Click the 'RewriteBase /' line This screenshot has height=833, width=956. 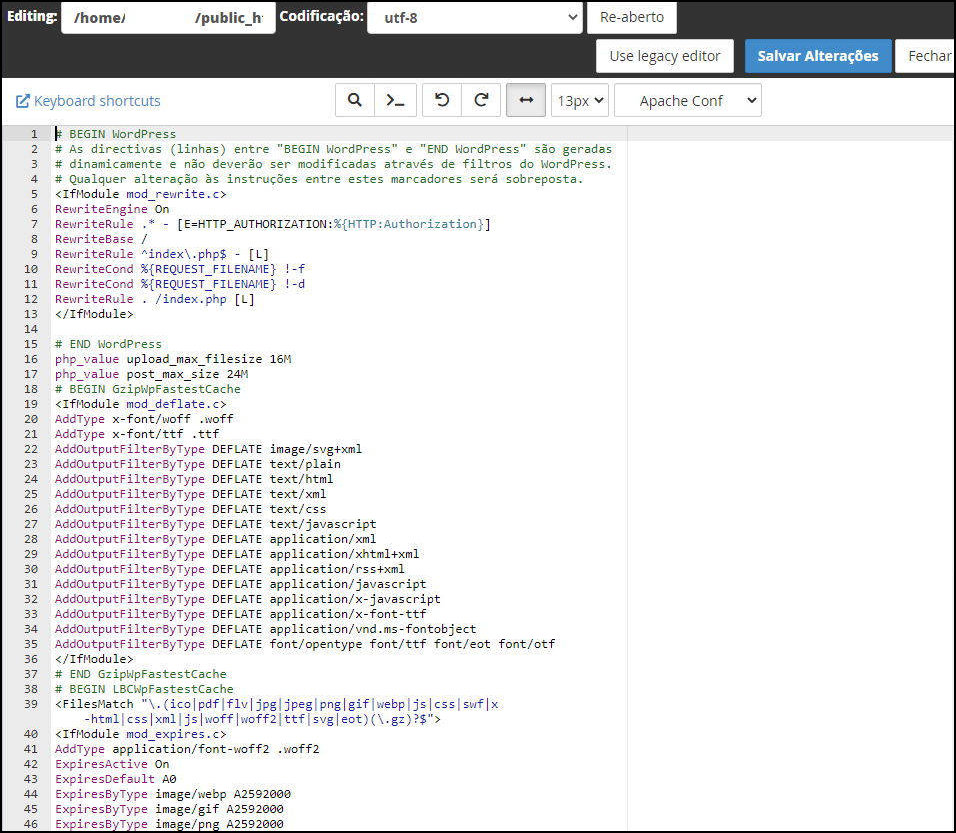[101, 239]
